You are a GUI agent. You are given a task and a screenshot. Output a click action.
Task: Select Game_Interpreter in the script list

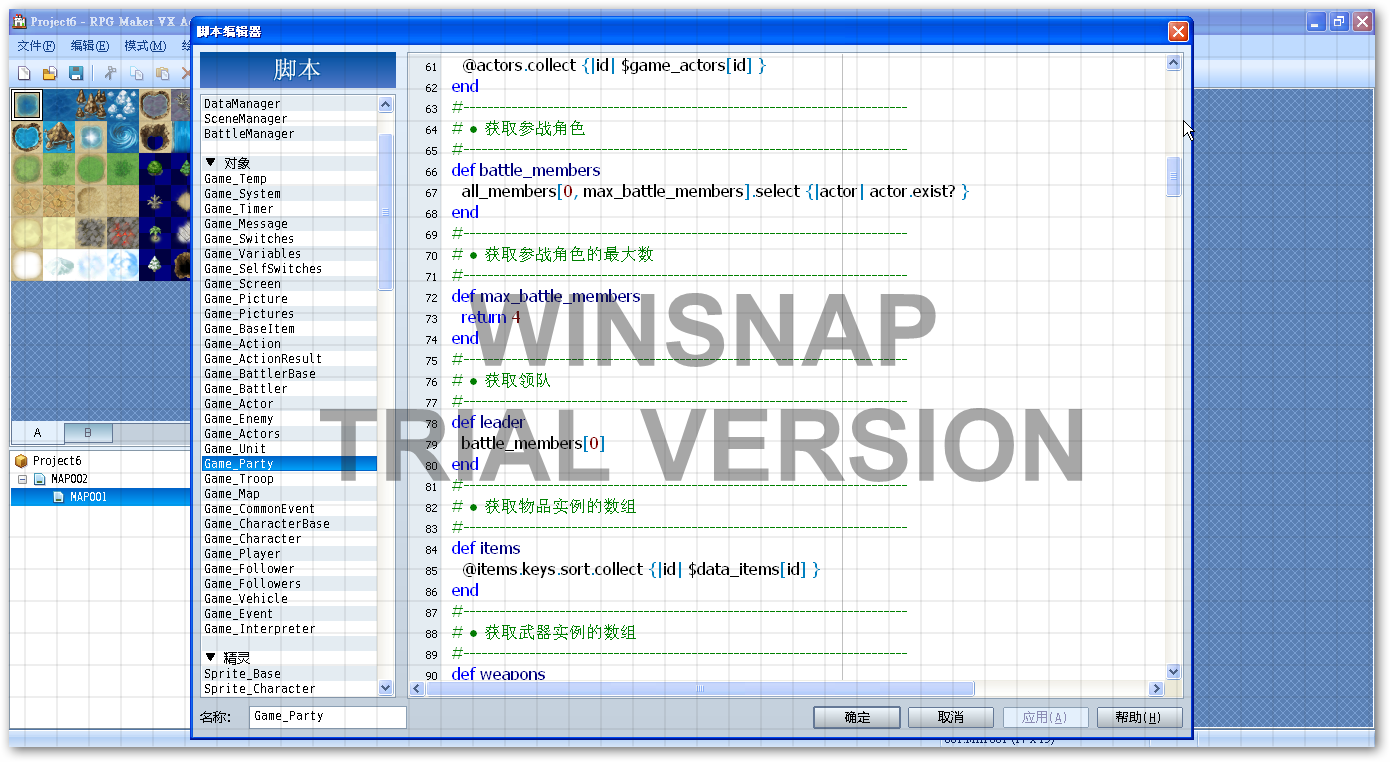(x=289, y=629)
